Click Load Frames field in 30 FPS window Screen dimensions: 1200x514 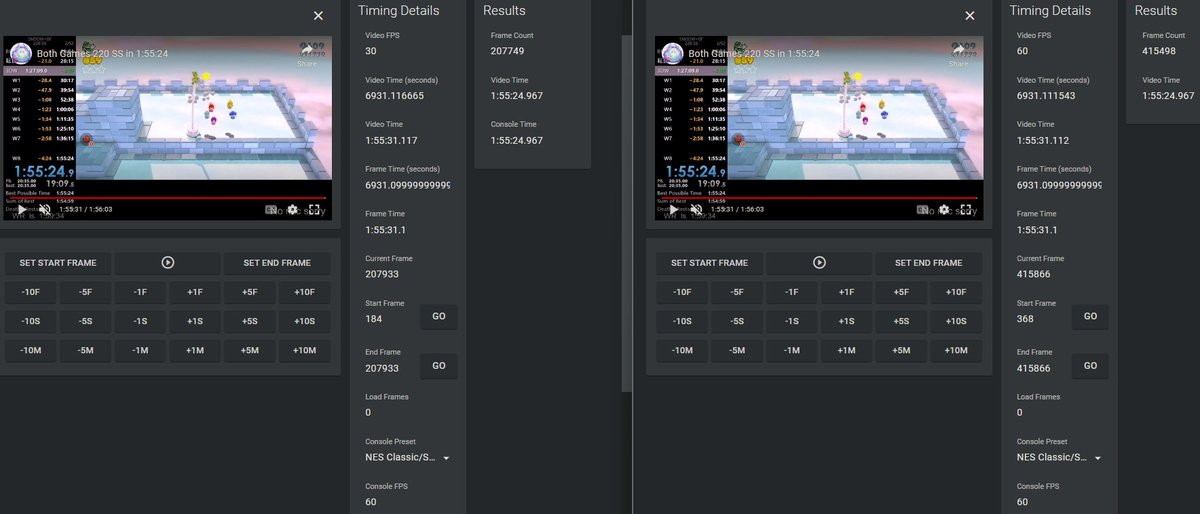pos(409,412)
